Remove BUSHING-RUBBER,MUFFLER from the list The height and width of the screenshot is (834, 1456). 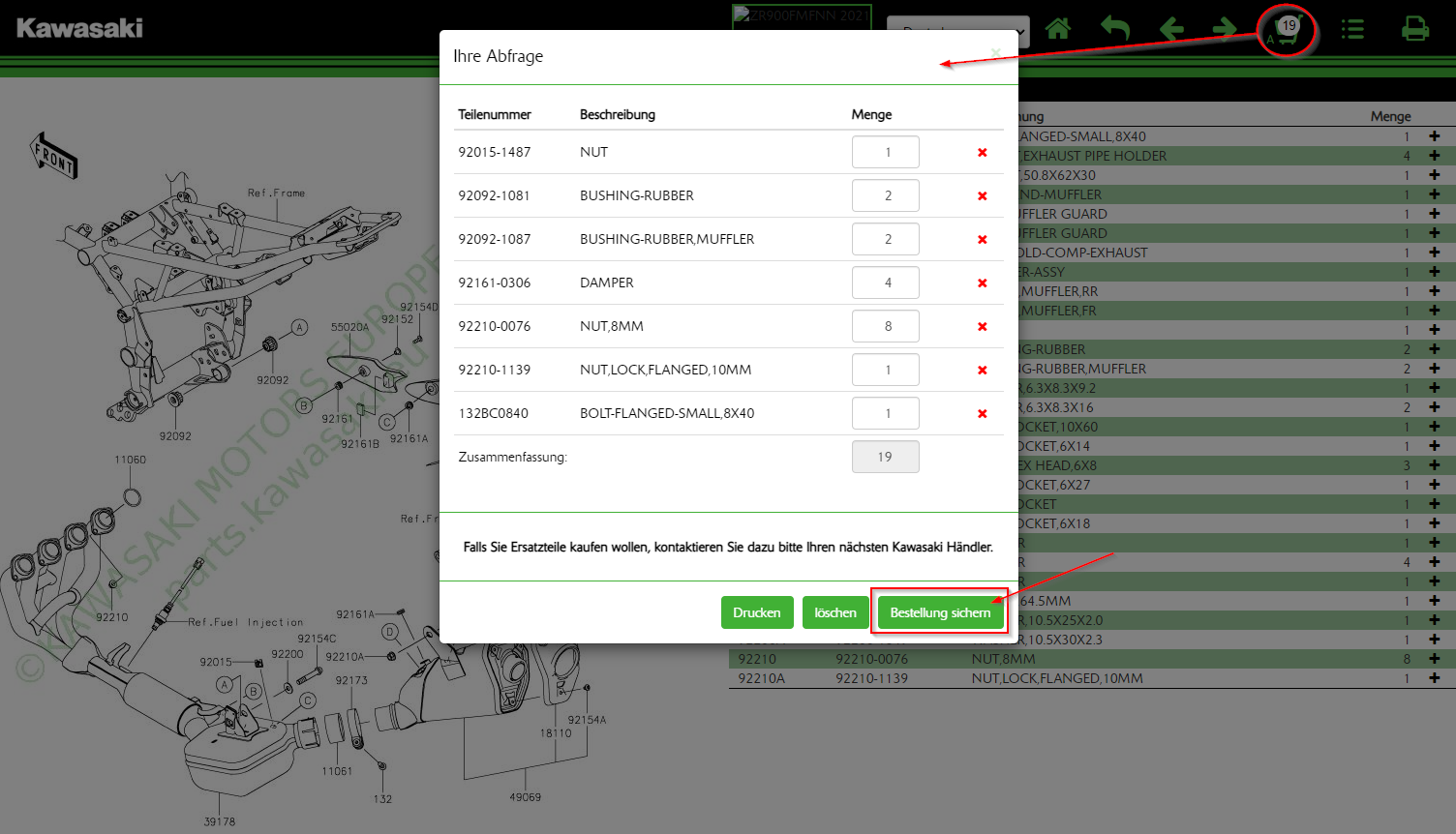tap(982, 239)
